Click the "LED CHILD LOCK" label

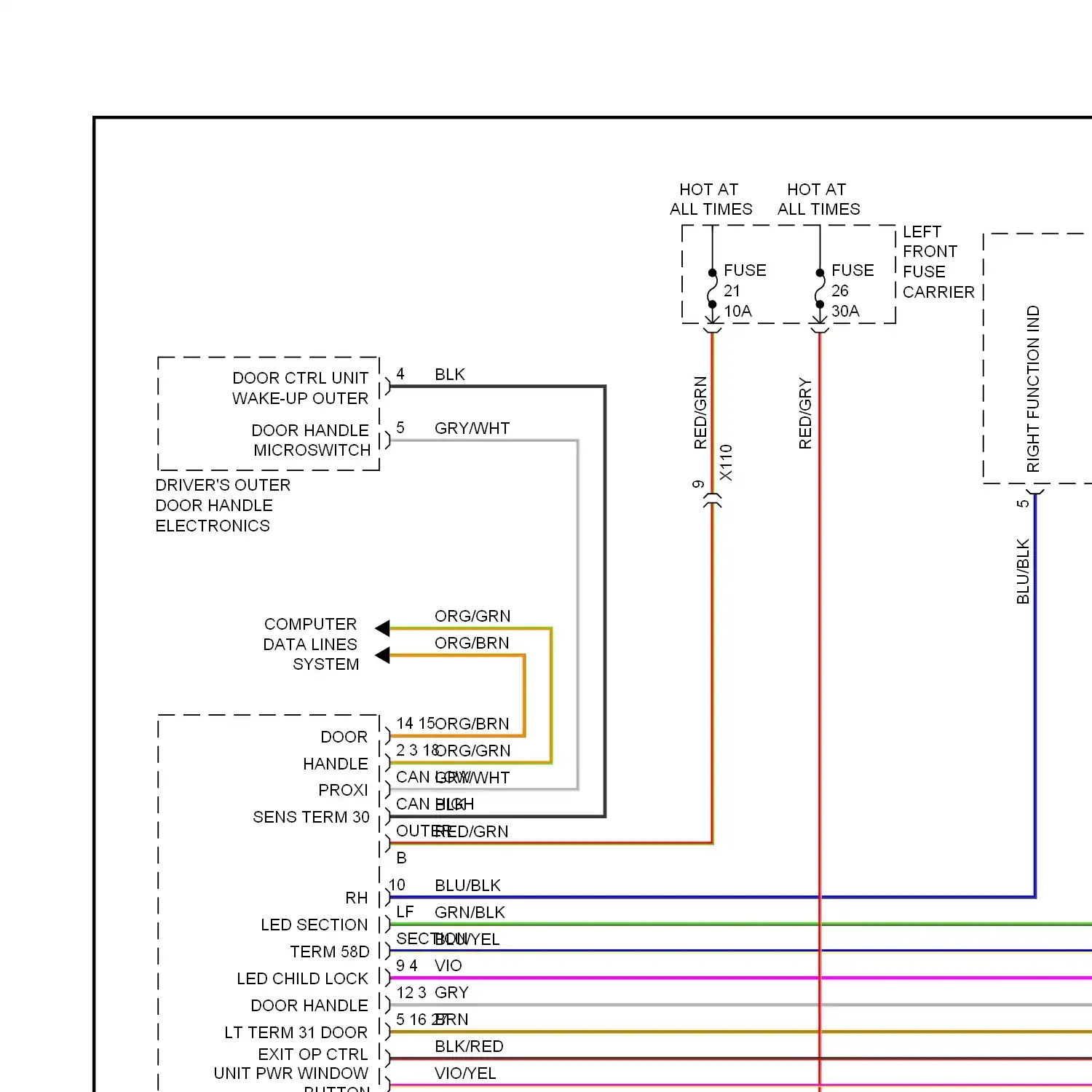pos(303,978)
